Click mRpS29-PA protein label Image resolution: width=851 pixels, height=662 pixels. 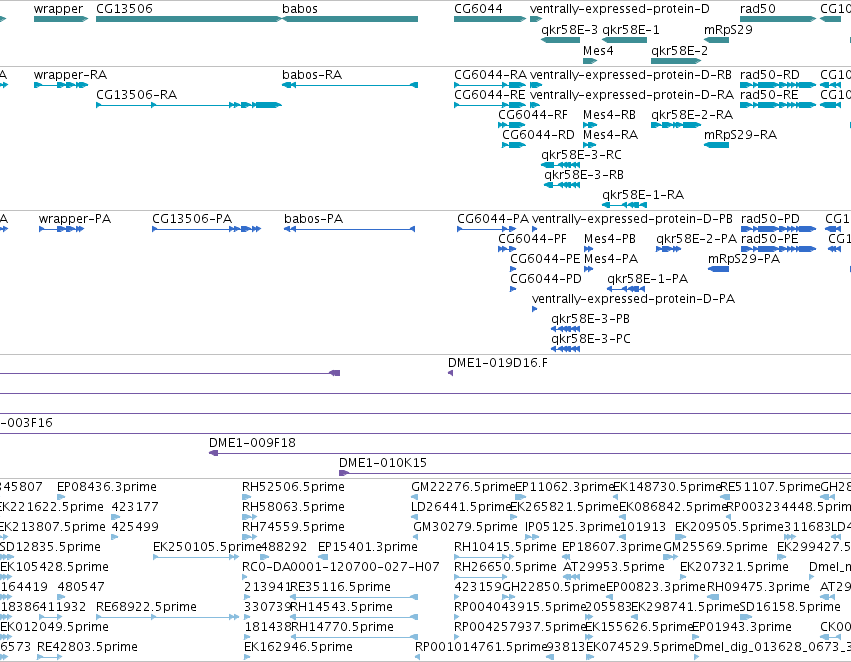(744, 259)
